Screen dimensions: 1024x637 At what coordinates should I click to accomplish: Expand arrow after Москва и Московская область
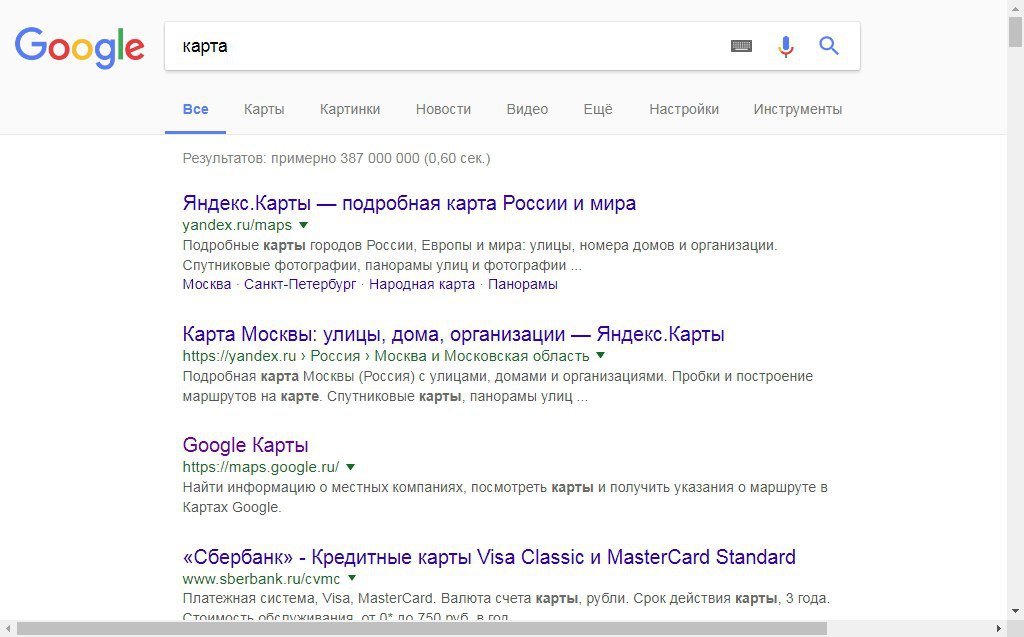click(601, 355)
